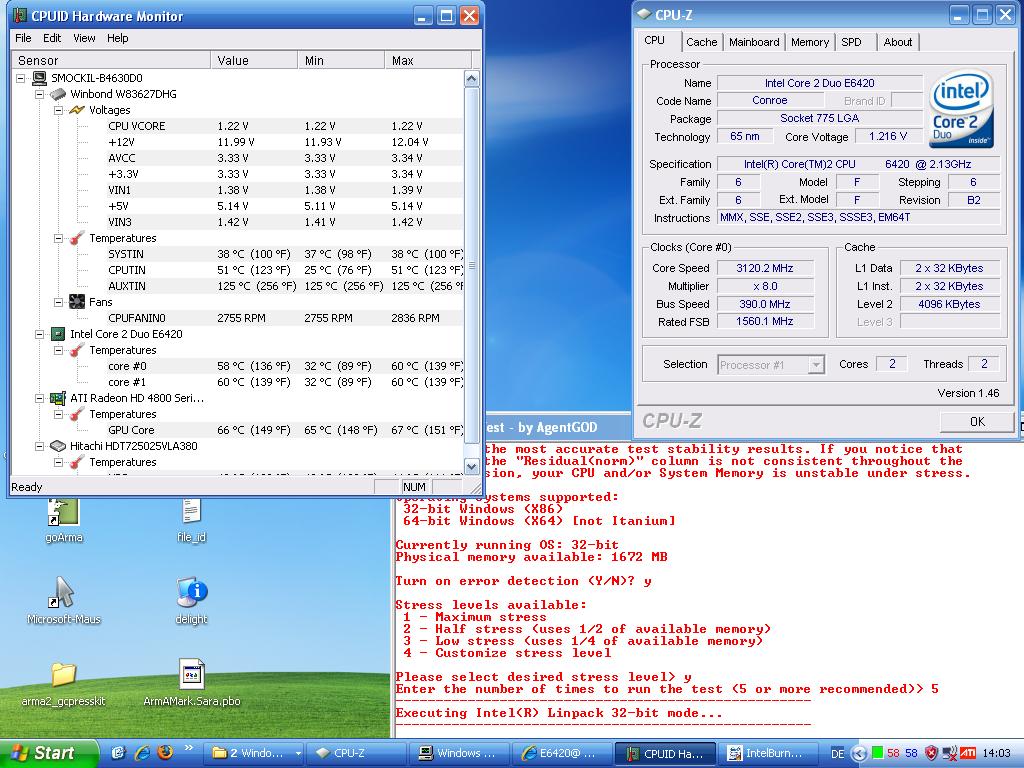1024x768 pixels.
Task: Open the View menu in Hardware Monitor
Action: click(x=84, y=38)
